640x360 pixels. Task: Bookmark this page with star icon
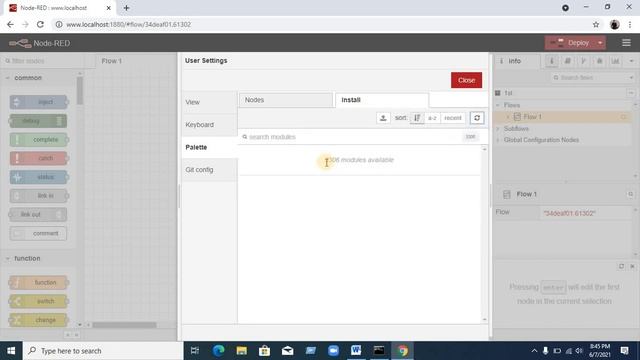596,24
